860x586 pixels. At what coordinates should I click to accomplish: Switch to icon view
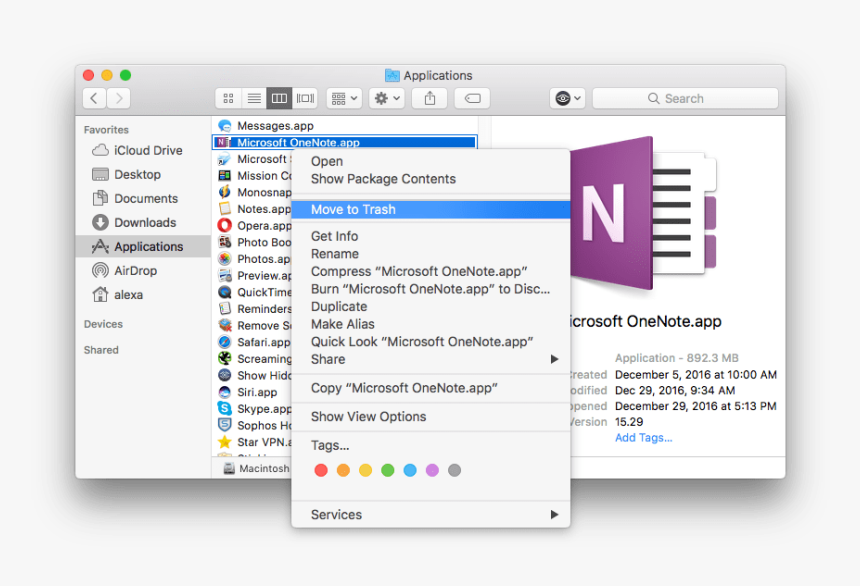228,98
